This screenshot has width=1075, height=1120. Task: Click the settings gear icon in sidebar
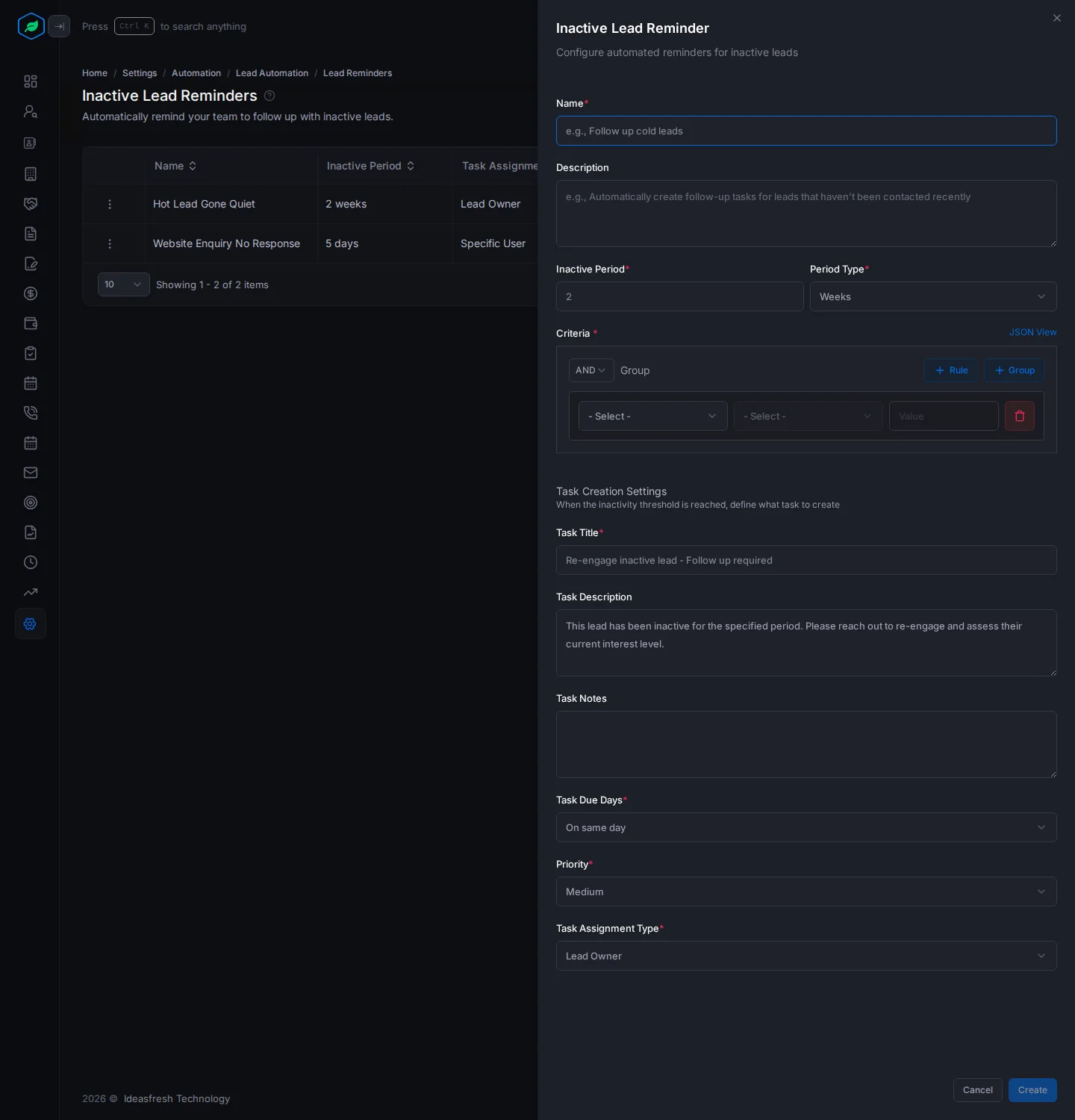coord(31,623)
